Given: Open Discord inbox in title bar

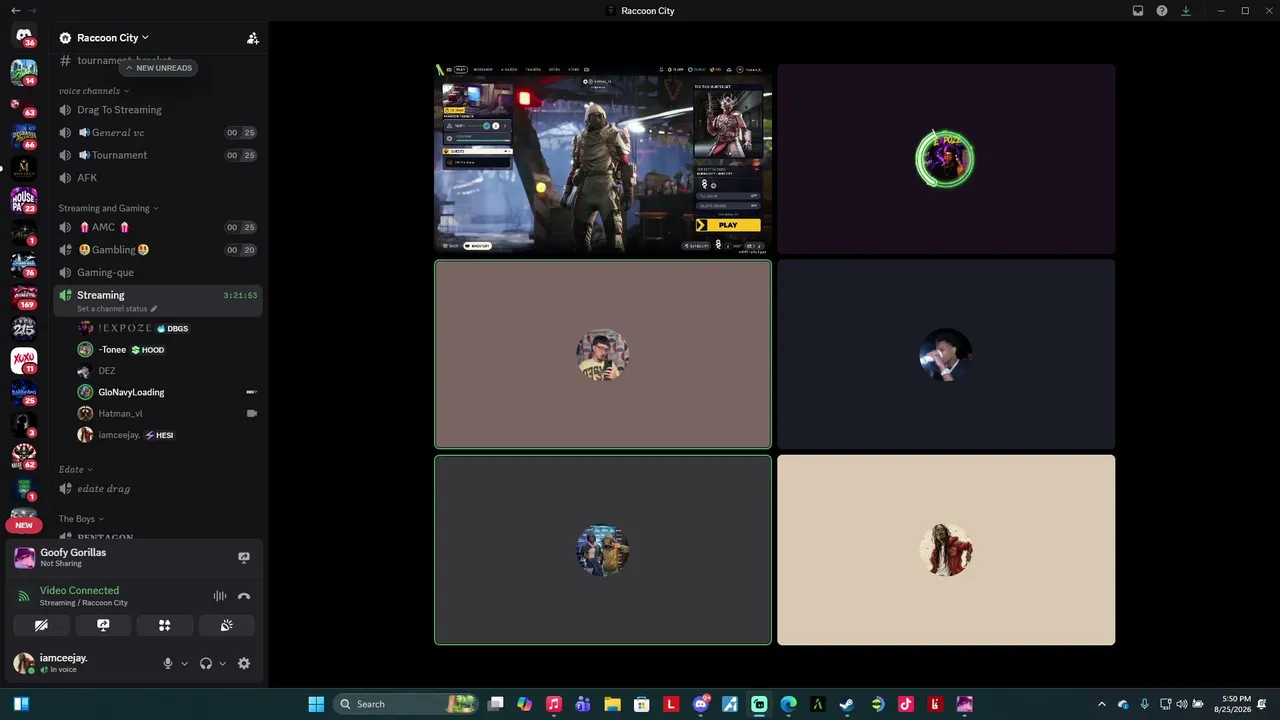Looking at the screenshot, I should click(x=1138, y=11).
